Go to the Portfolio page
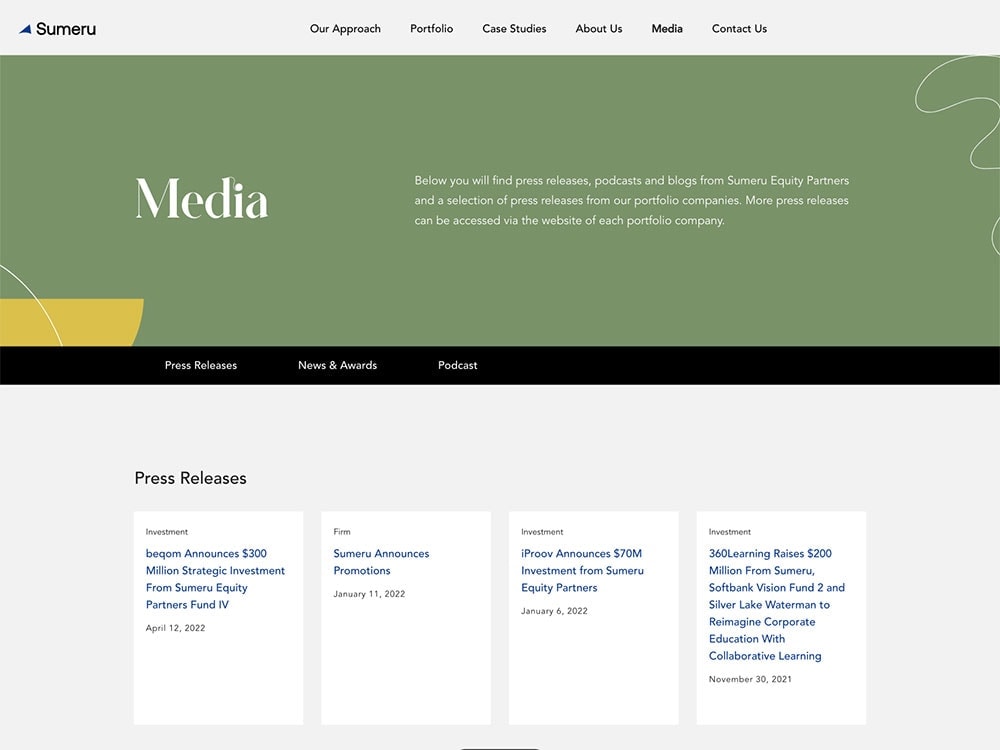Screen dimensions: 1000x750 [x=431, y=29]
